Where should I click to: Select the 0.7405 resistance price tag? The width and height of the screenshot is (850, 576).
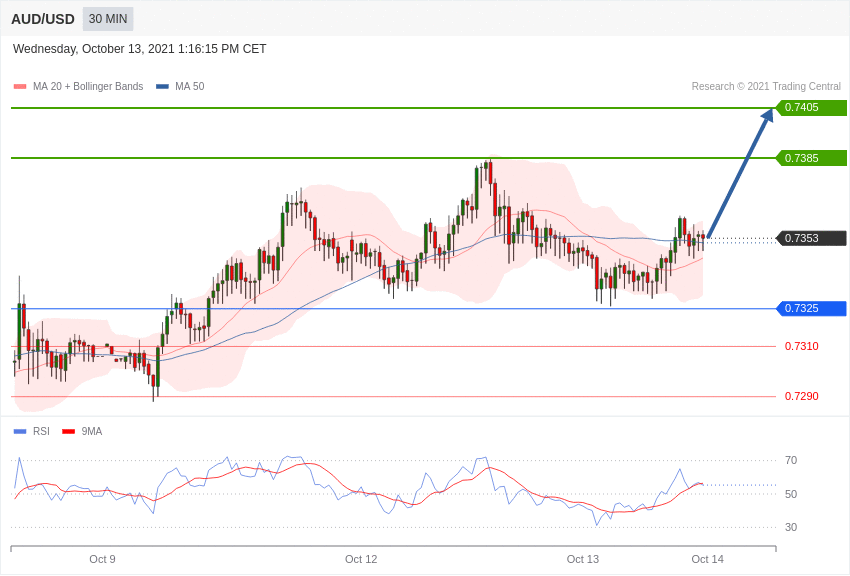tap(812, 107)
